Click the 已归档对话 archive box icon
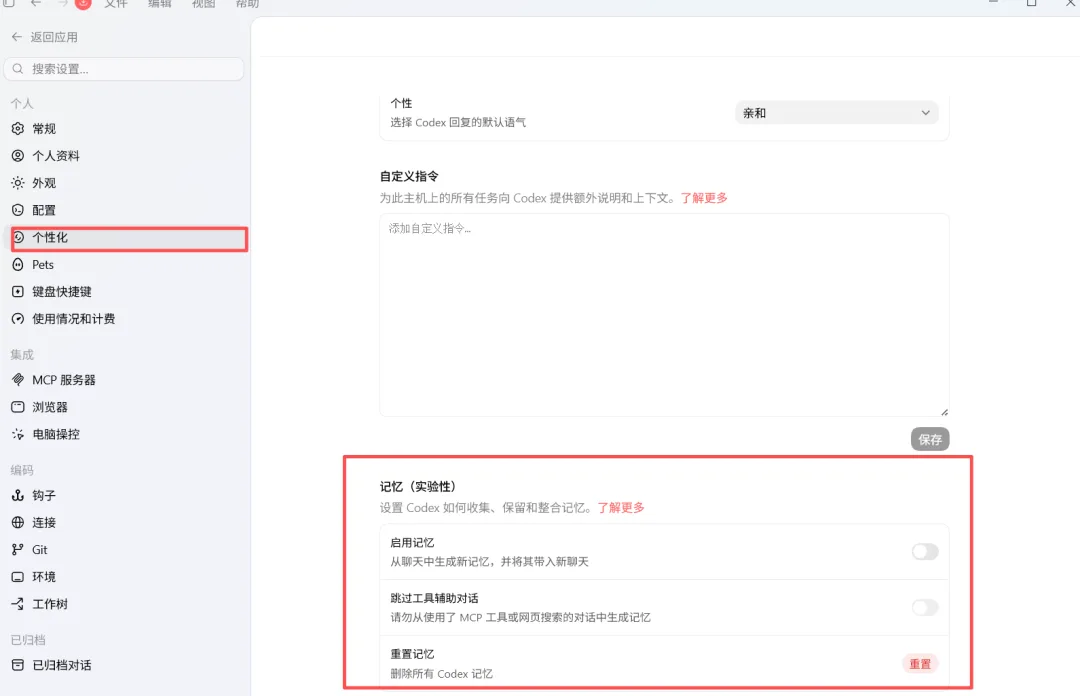This screenshot has height=696, width=1080. click(x=18, y=665)
